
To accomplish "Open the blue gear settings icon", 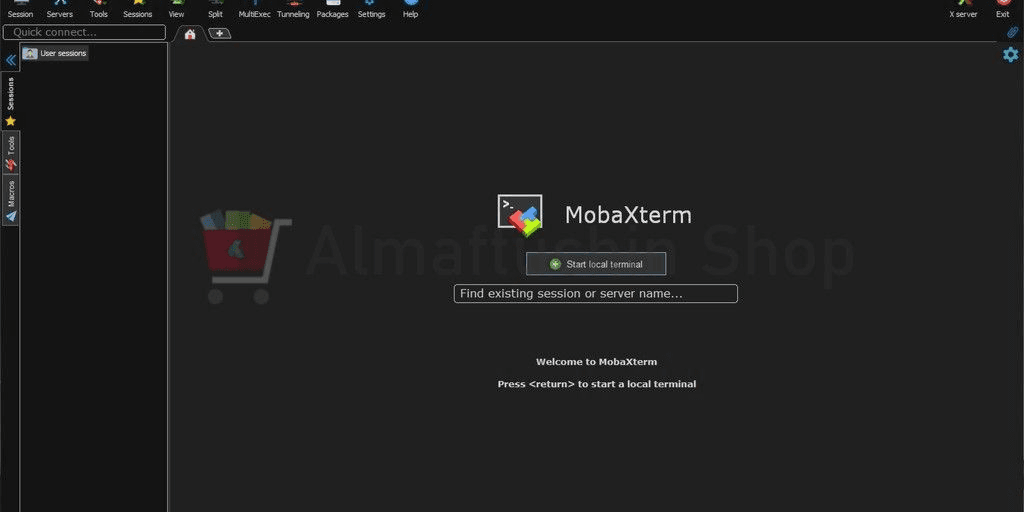I will click(1010, 54).
